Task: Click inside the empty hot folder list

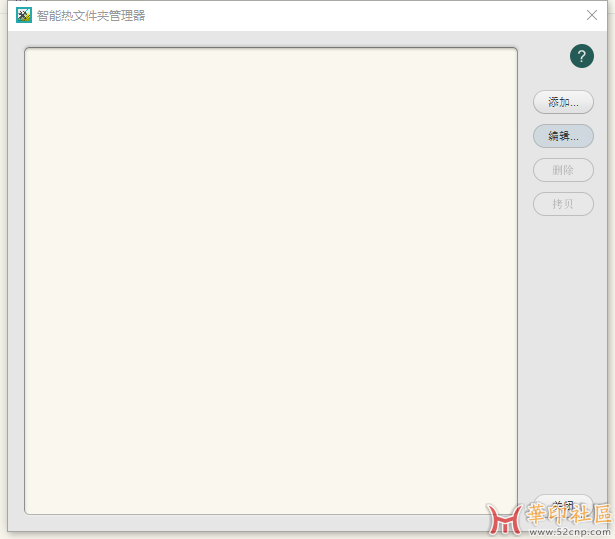Action: [271, 281]
